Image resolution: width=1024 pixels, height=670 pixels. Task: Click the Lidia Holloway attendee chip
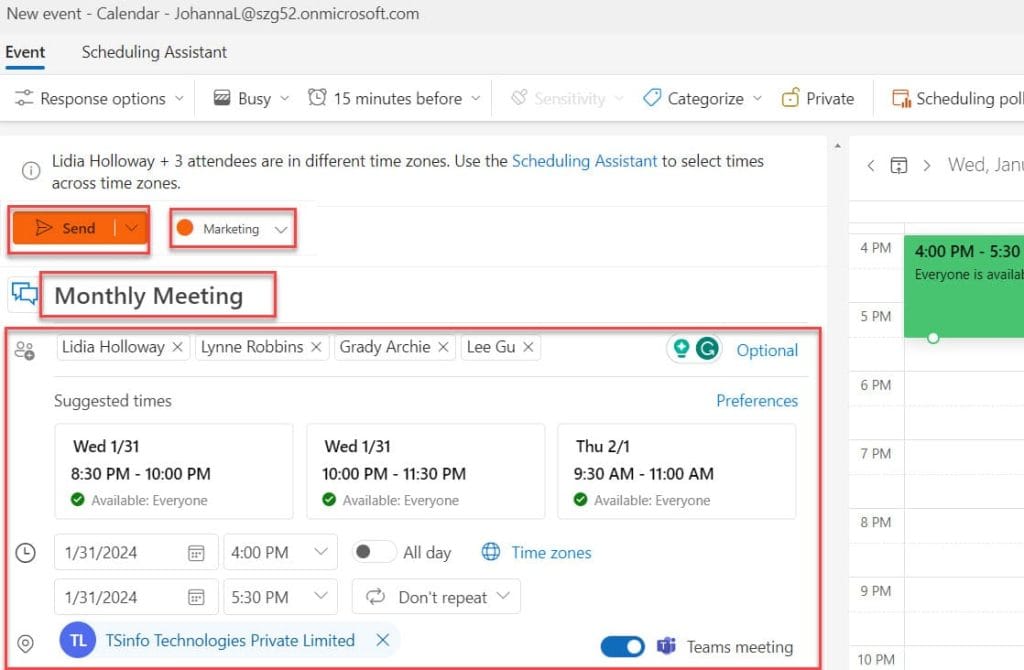tap(123, 347)
